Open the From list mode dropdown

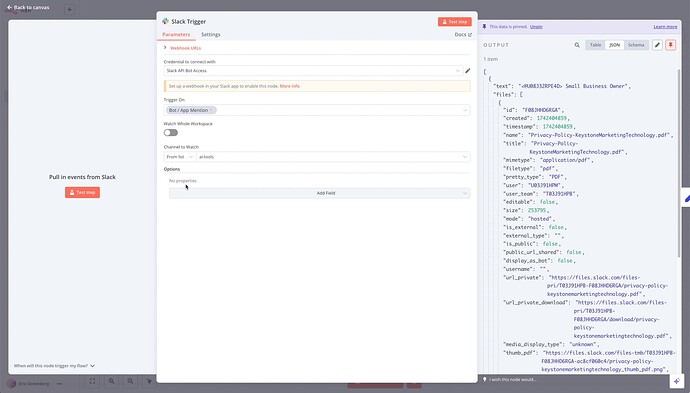(180, 157)
